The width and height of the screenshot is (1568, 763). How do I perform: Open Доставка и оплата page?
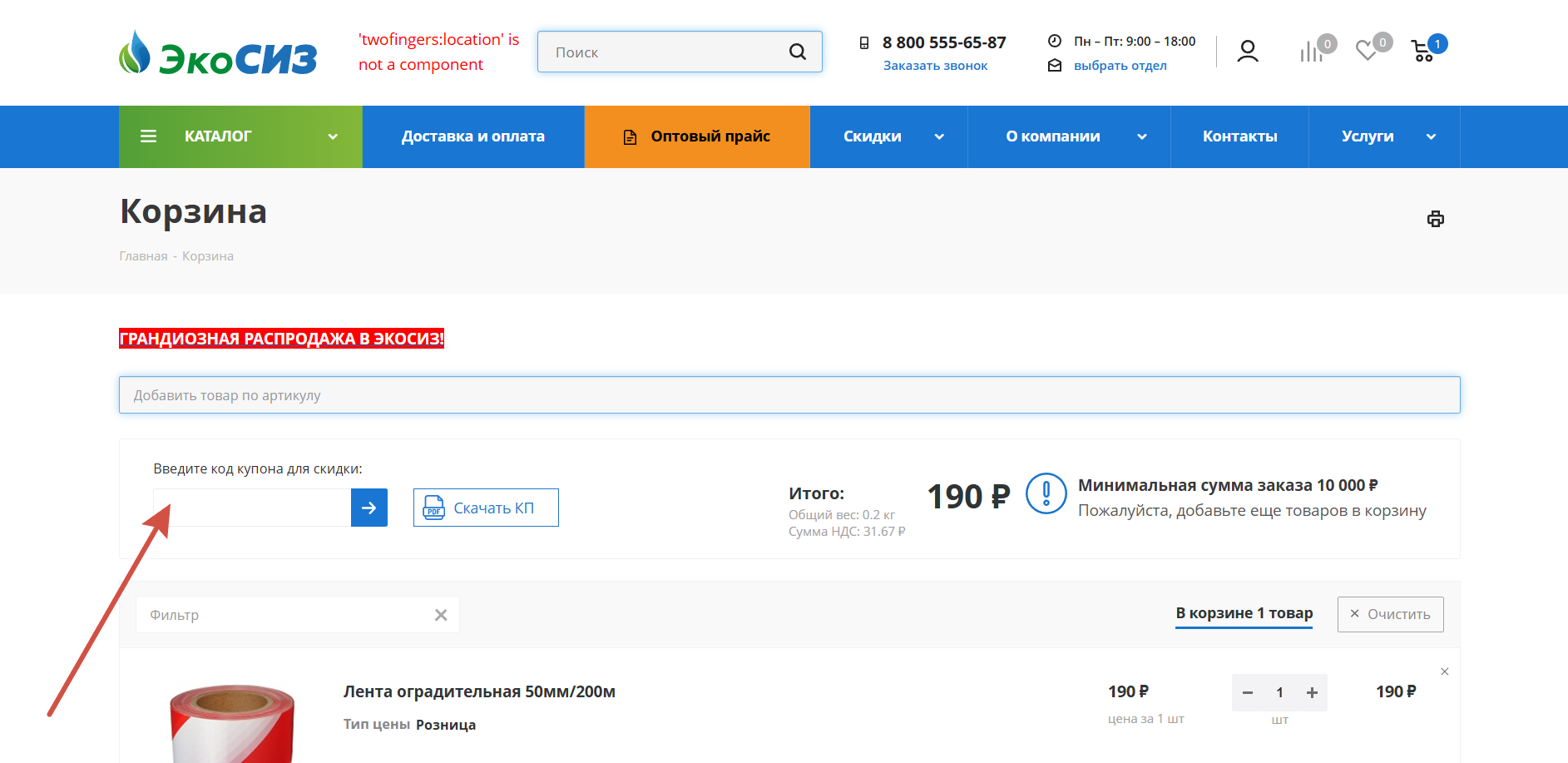coord(473,136)
